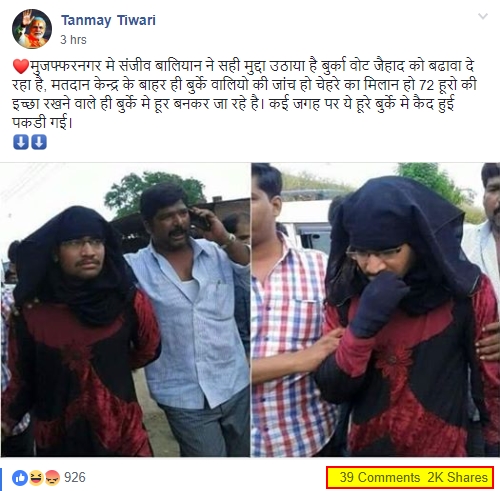The width and height of the screenshot is (500, 491).
Task: Click the red heart emoji in post
Action: click(x=21, y=66)
